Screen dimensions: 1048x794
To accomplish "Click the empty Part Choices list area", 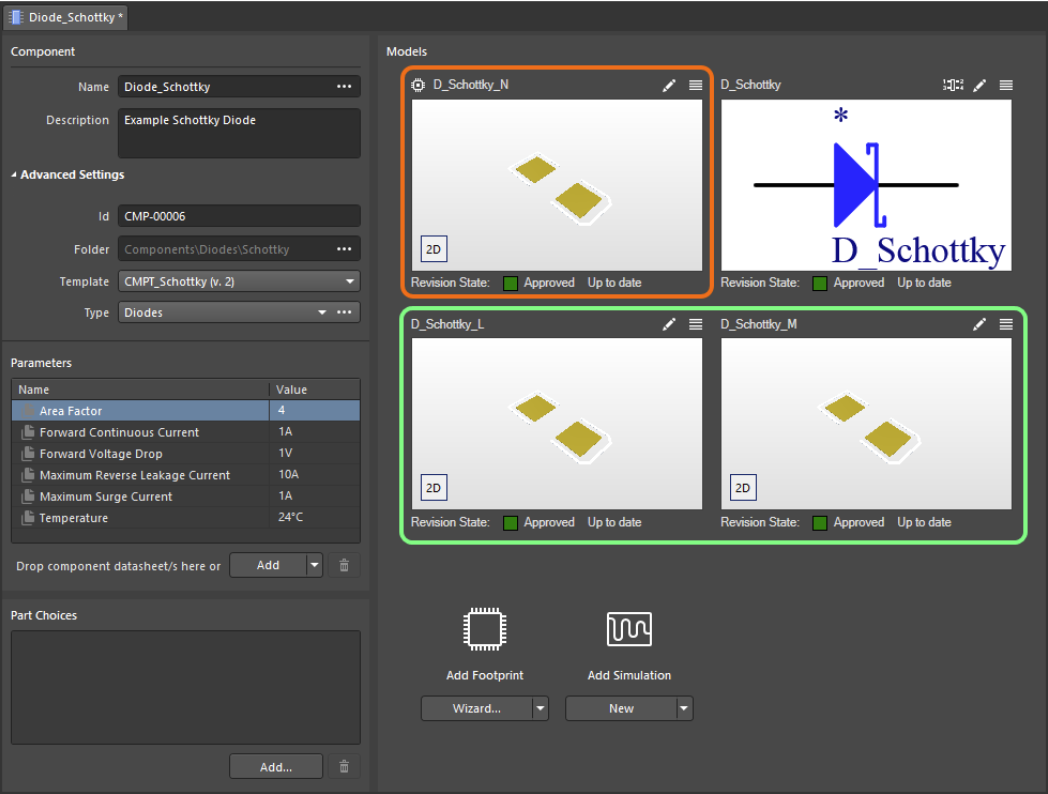I will [x=186, y=687].
